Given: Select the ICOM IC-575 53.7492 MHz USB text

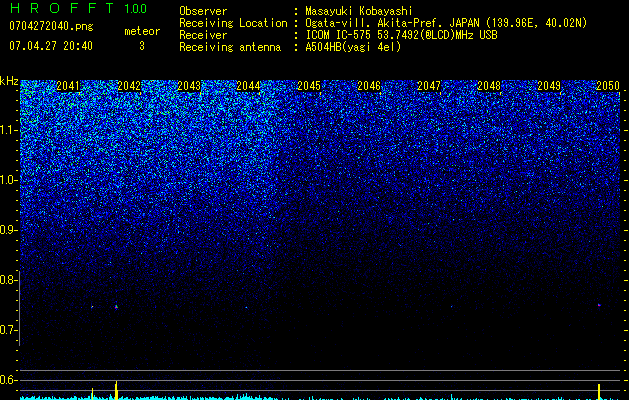Looking at the screenshot, I should [401, 35].
